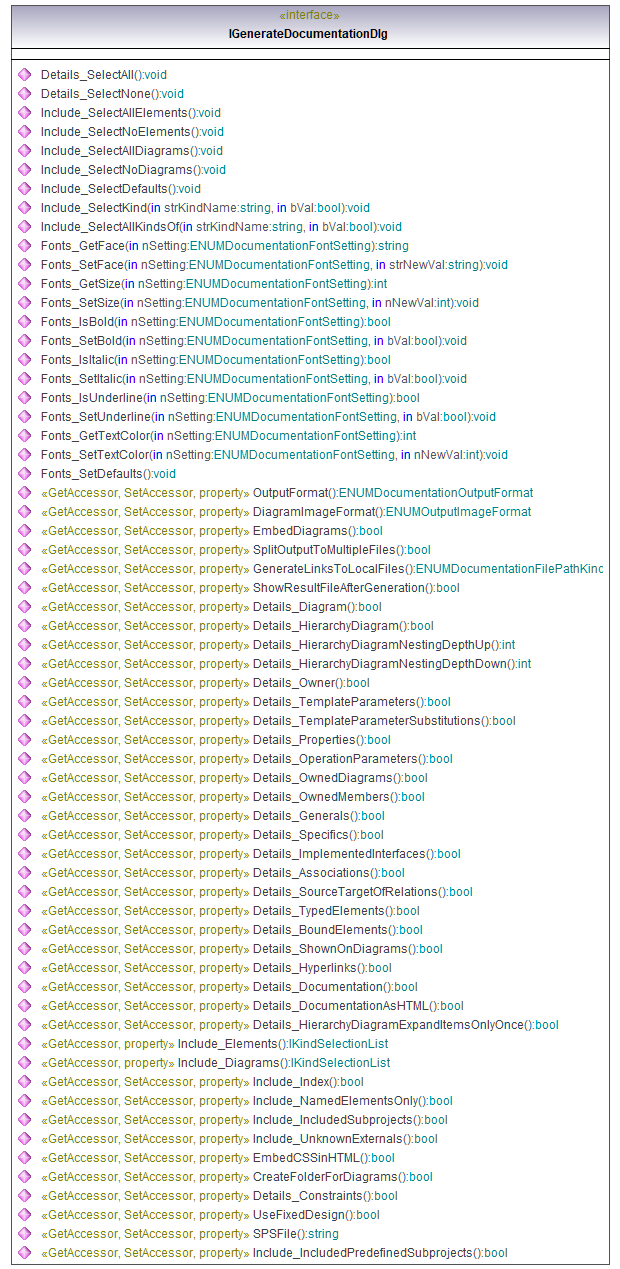This screenshot has height=1269, width=620.
Task: Select the IGenerateDocumentationDlg interface title
Action: pyautogui.click(x=308, y=33)
